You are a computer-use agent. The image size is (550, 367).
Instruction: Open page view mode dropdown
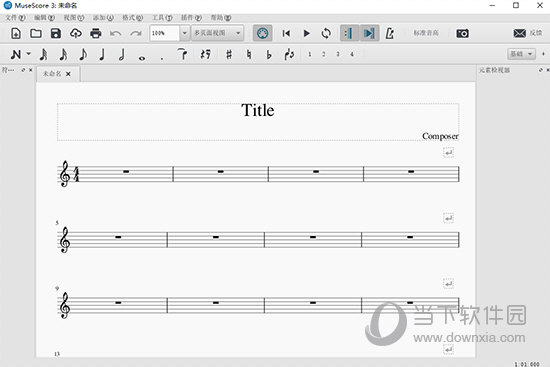[x=217, y=33]
